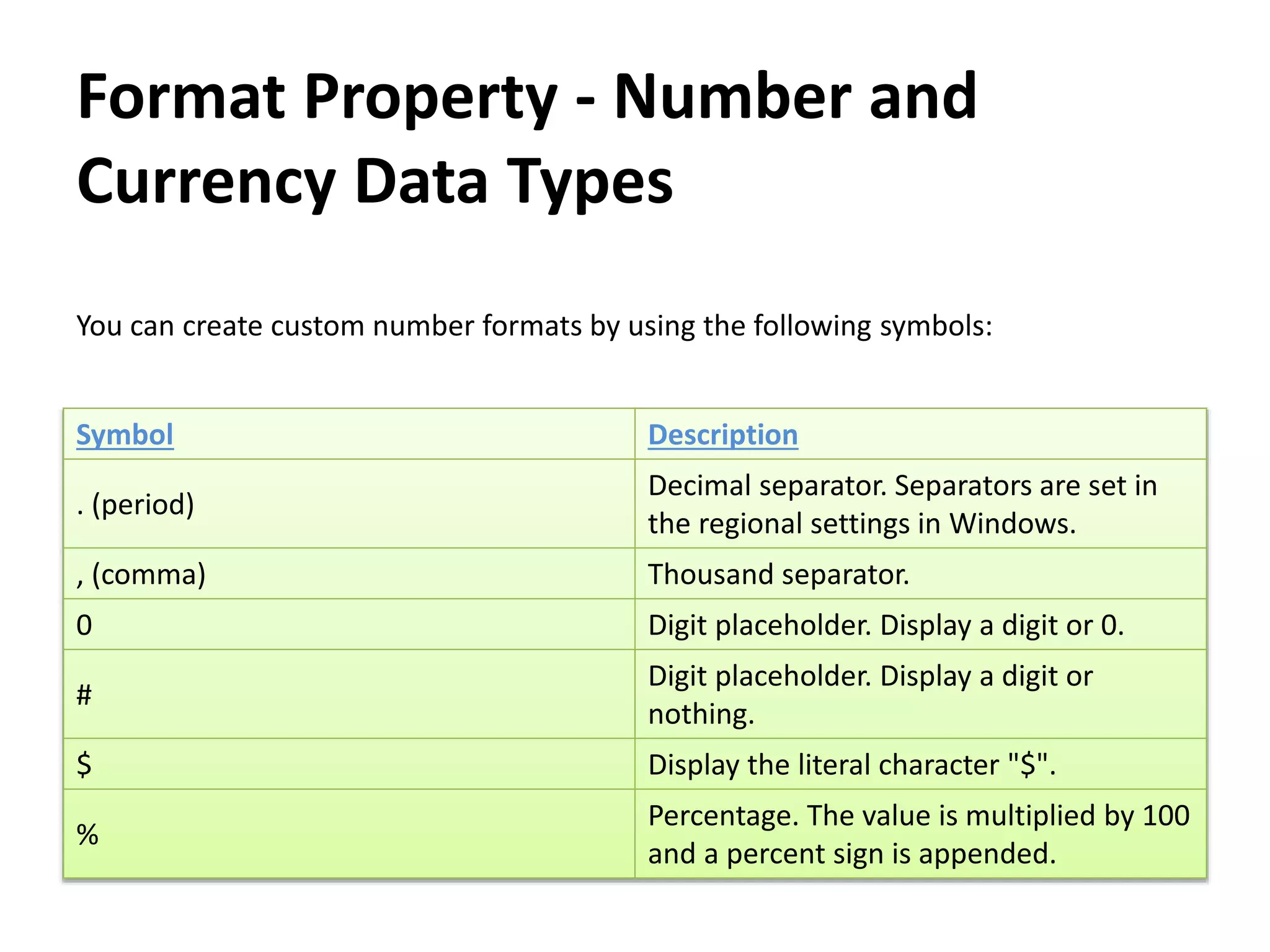Click the '%' symbol cell
This screenshot has height=952, width=1270.
pos(349,834)
